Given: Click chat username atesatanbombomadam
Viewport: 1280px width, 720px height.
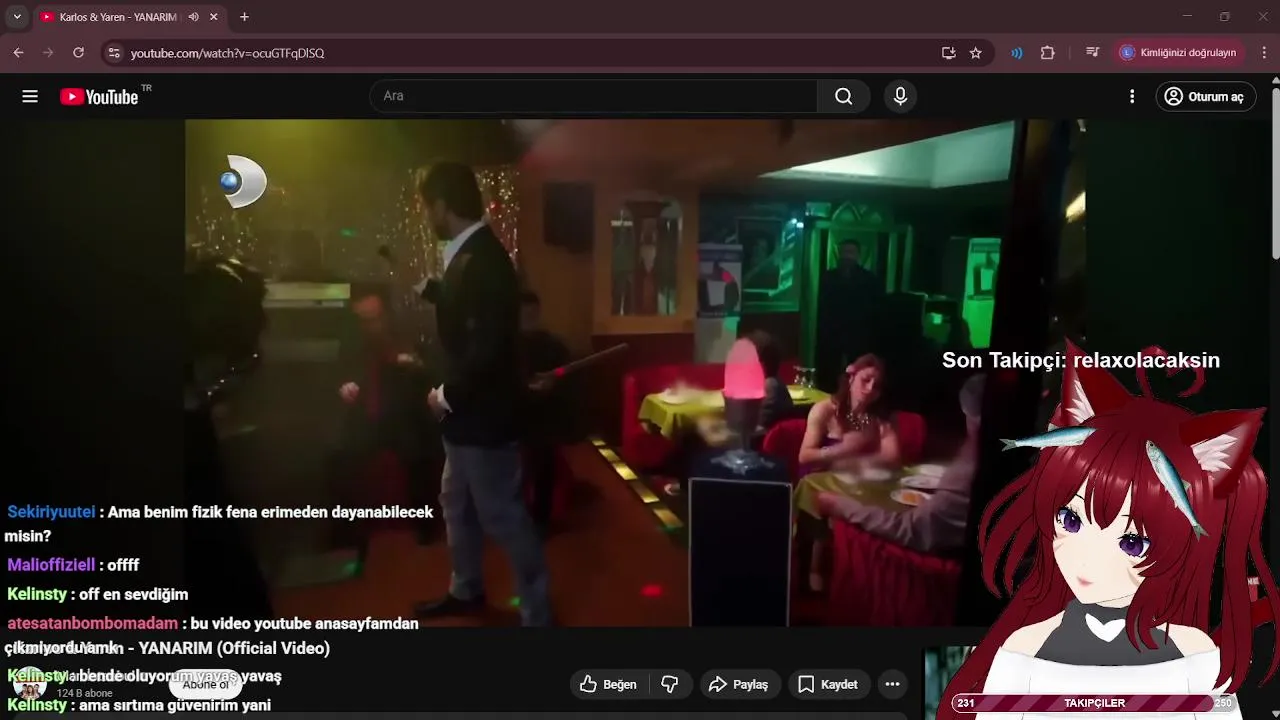Looking at the screenshot, I should point(92,623).
